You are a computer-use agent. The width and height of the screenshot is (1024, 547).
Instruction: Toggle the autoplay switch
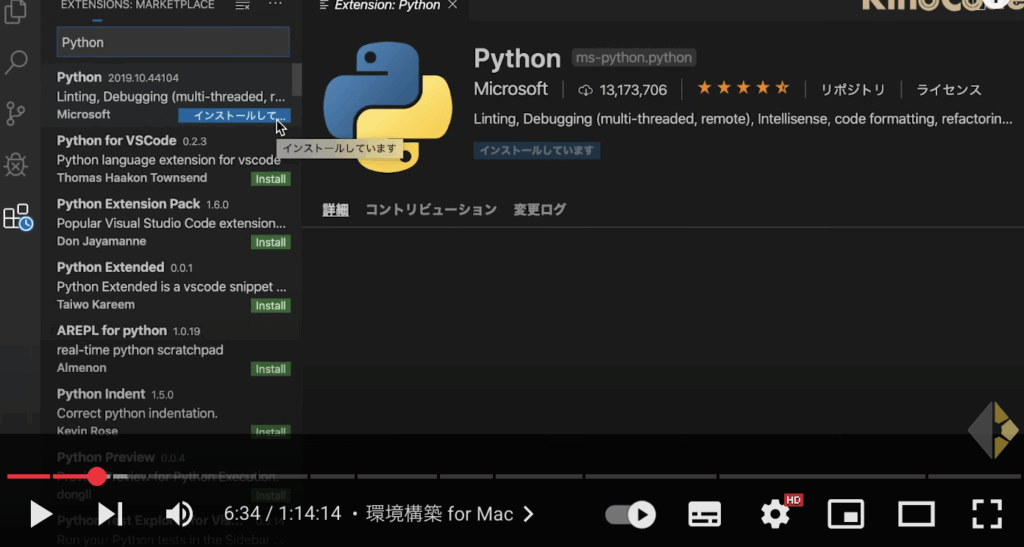(631, 514)
